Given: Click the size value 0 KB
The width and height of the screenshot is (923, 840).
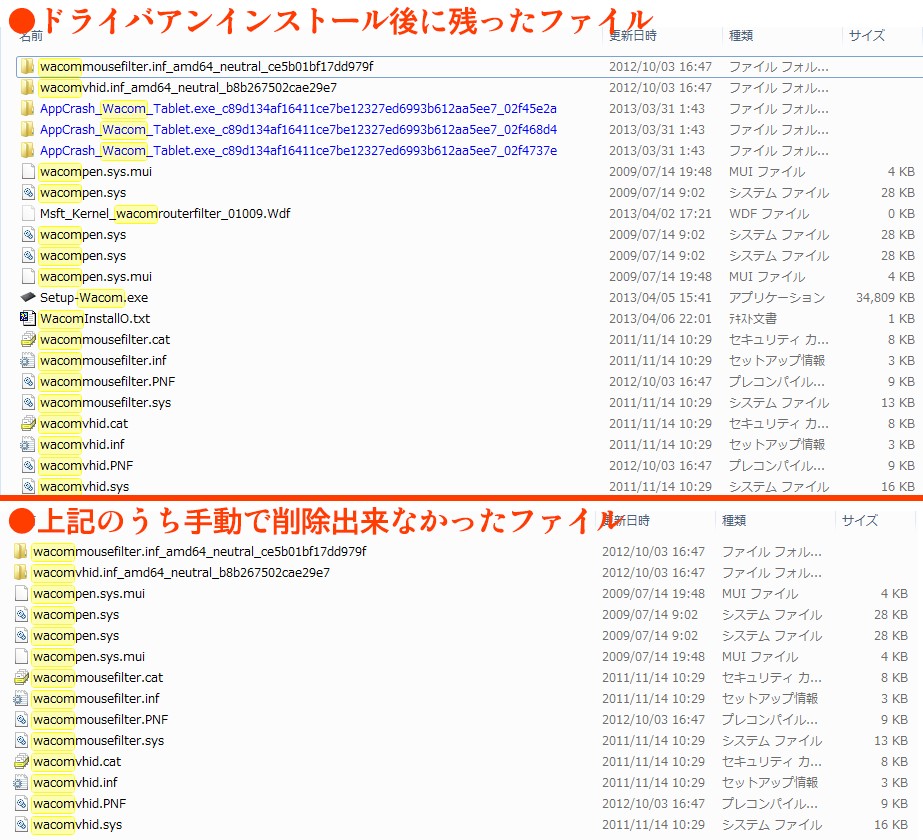Looking at the screenshot, I should tap(901, 214).
